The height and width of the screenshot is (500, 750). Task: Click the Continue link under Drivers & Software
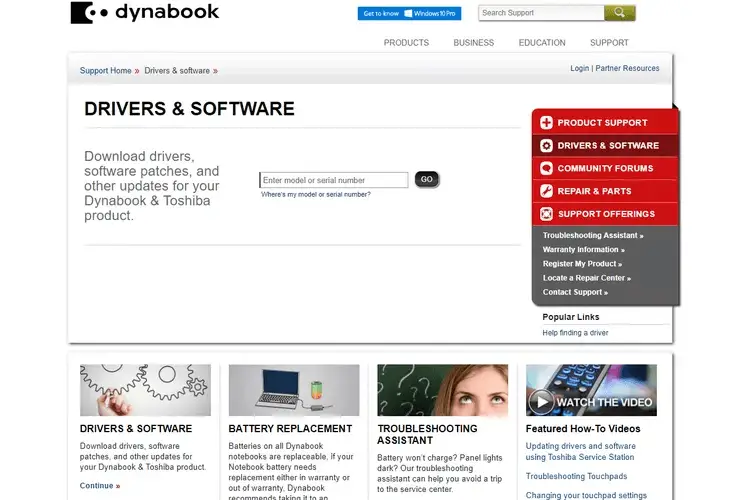pyautogui.click(x=99, y=486)
